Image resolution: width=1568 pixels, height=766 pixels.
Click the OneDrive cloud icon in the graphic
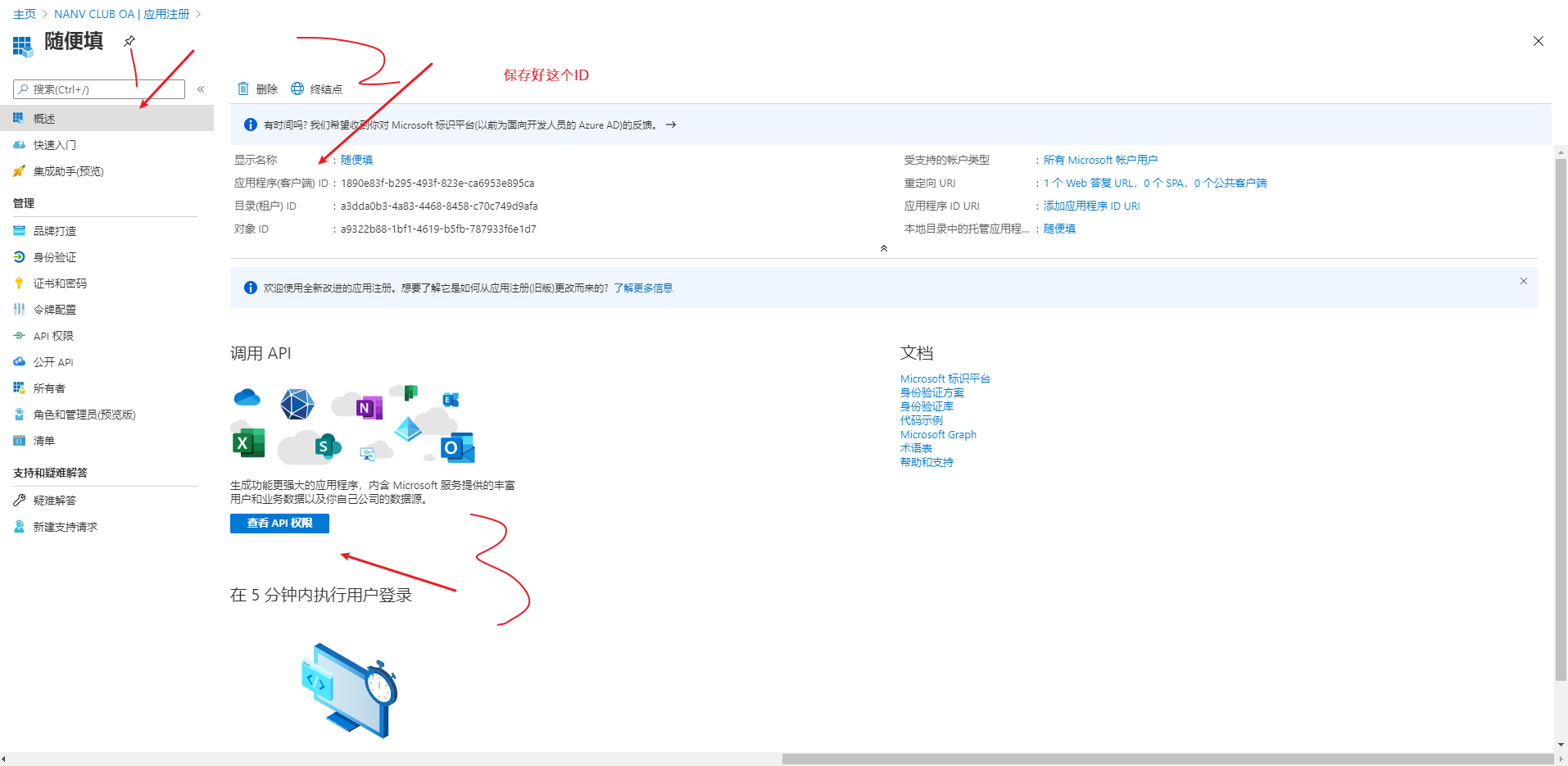coord(247,398)
